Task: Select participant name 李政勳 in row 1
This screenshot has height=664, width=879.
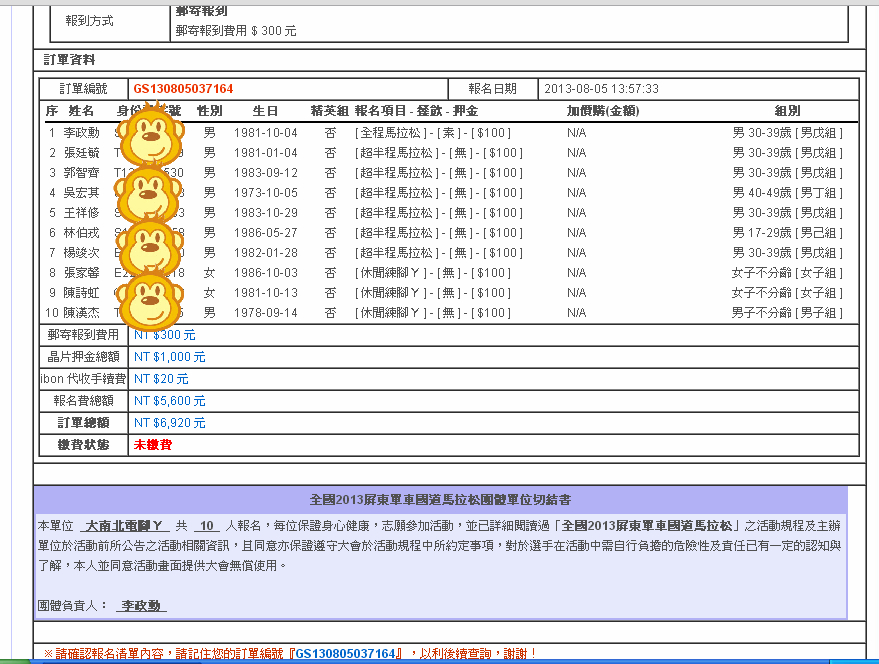Action: point(82,133)
